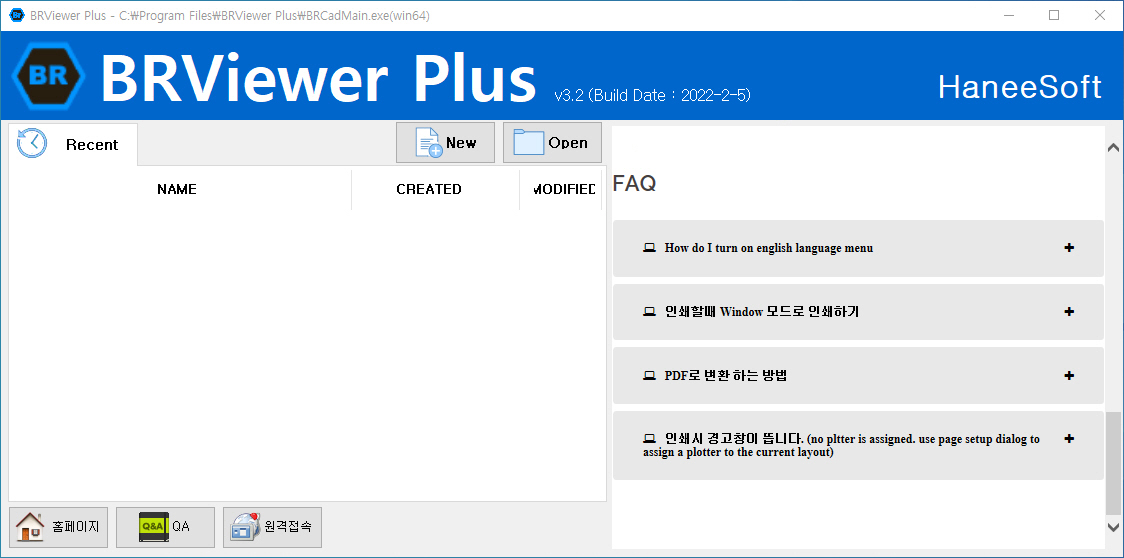Viewport: 1124px width, 558px height.
Task: Click laptop icon beside PDF로 변환 FAQ
Action: point(649,376)
